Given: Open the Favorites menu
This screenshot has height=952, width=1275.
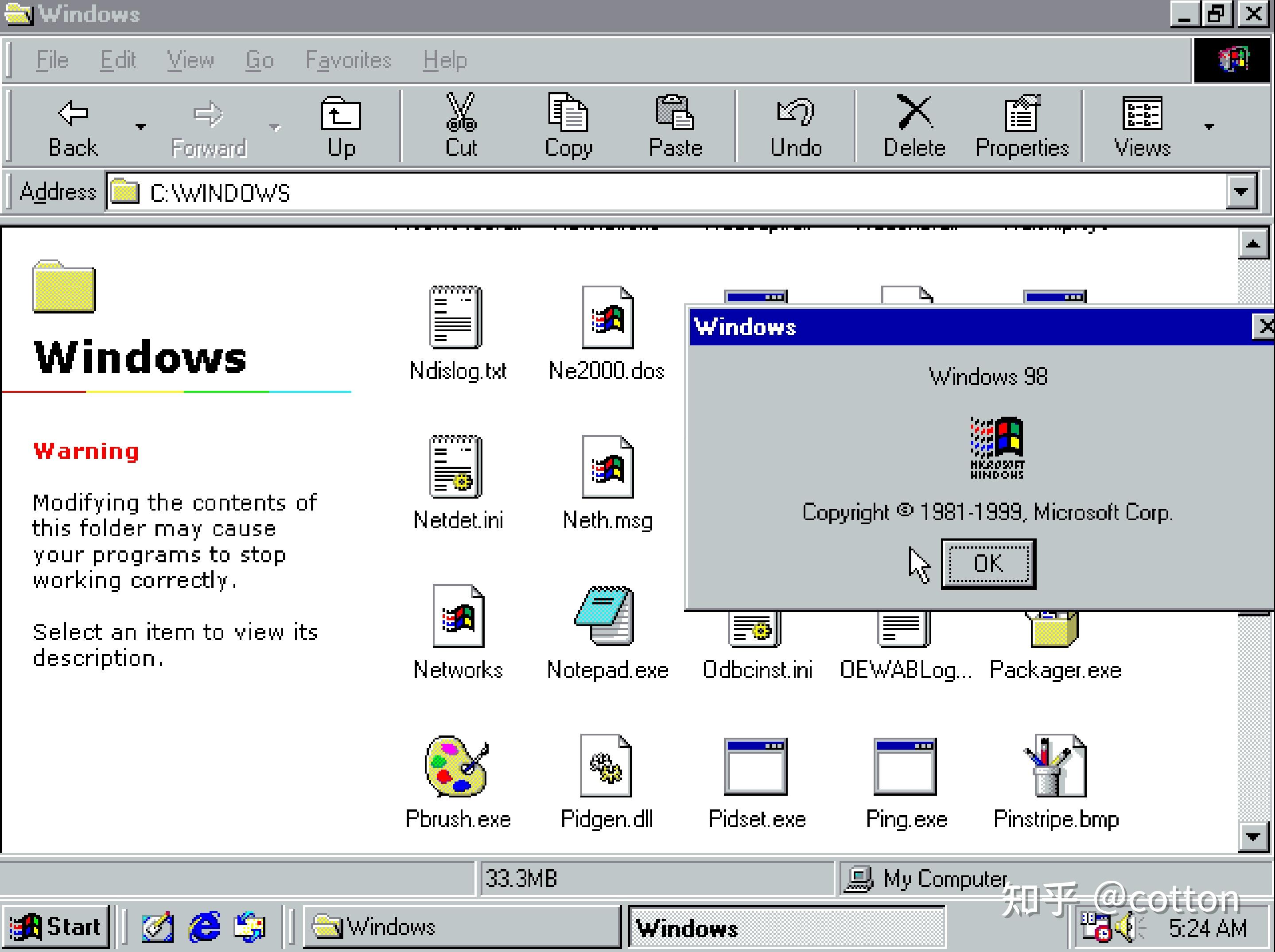Looking at the screenshot, I should tap(348, 60).
